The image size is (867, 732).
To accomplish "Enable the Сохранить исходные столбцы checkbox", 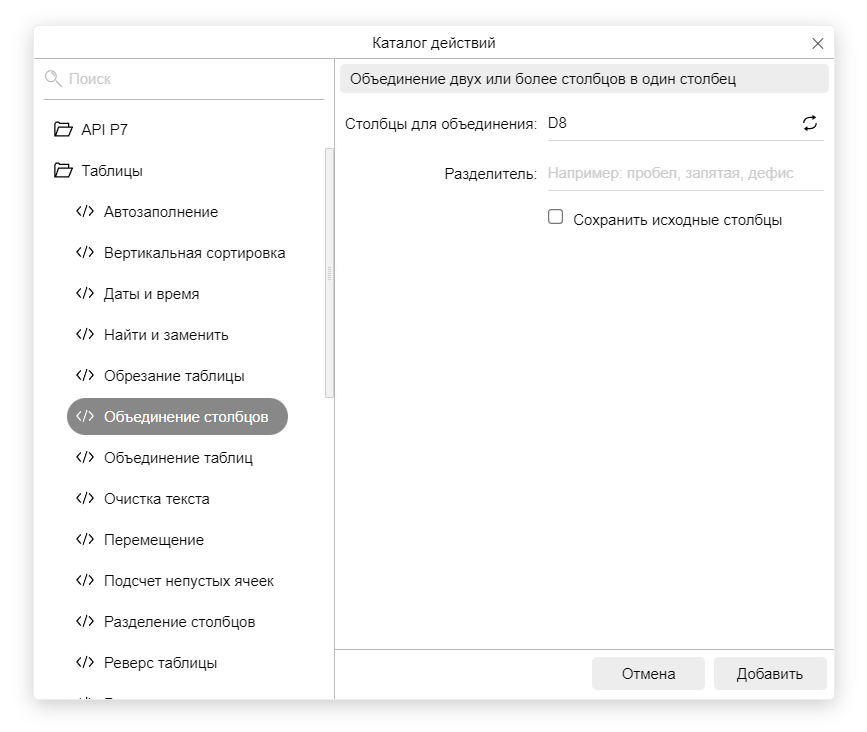I will tap(556, 217).
